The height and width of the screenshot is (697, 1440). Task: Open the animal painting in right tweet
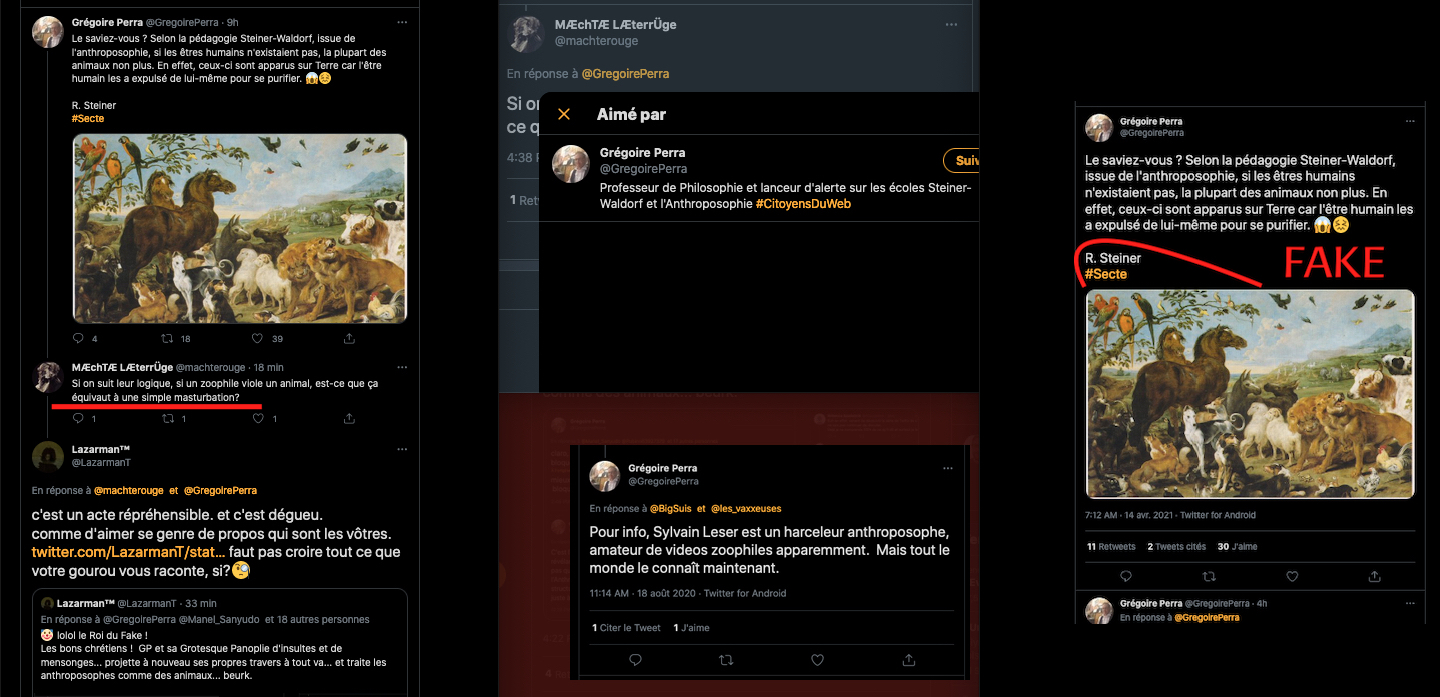[x=1250, y=393]
